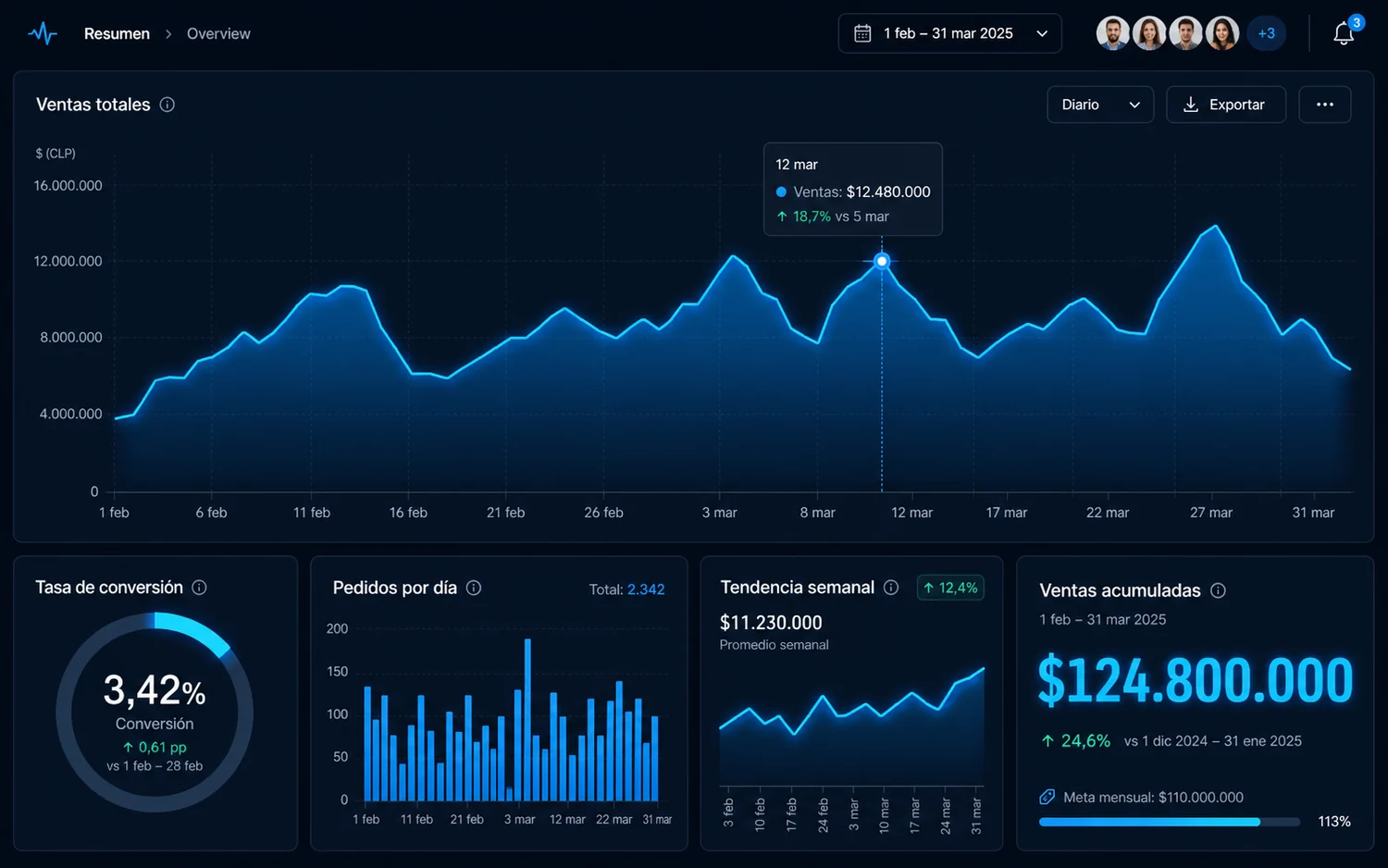Click the notification badge showing 3
Screen dimensions: 1388x868
tap(1357, 23)
